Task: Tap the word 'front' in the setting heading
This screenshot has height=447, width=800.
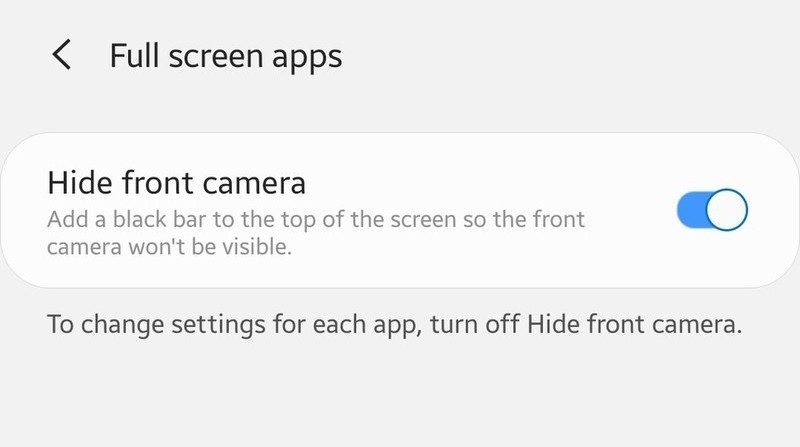Action: 158,183
